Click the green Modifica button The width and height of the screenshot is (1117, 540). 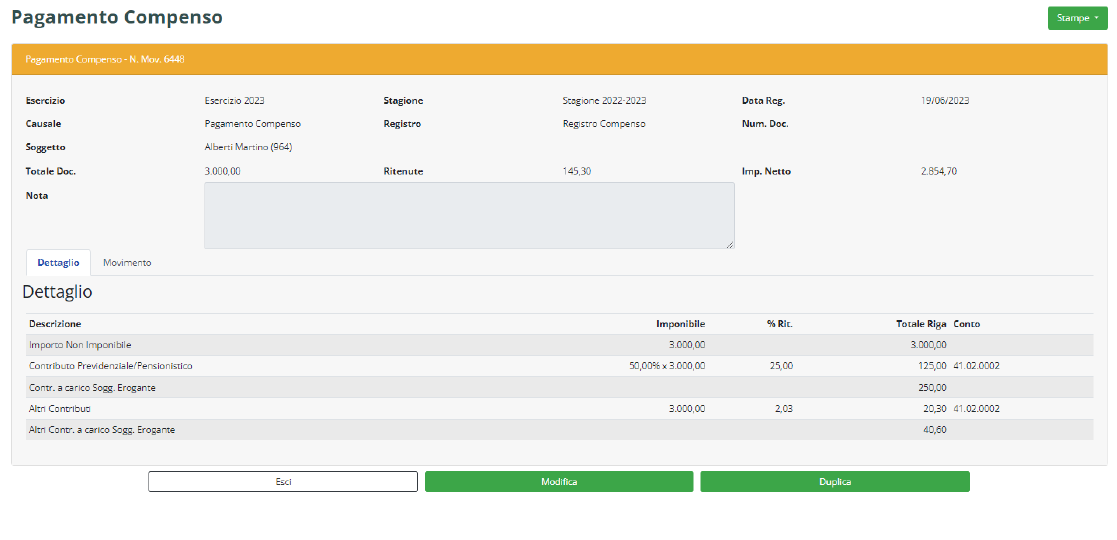559,482
